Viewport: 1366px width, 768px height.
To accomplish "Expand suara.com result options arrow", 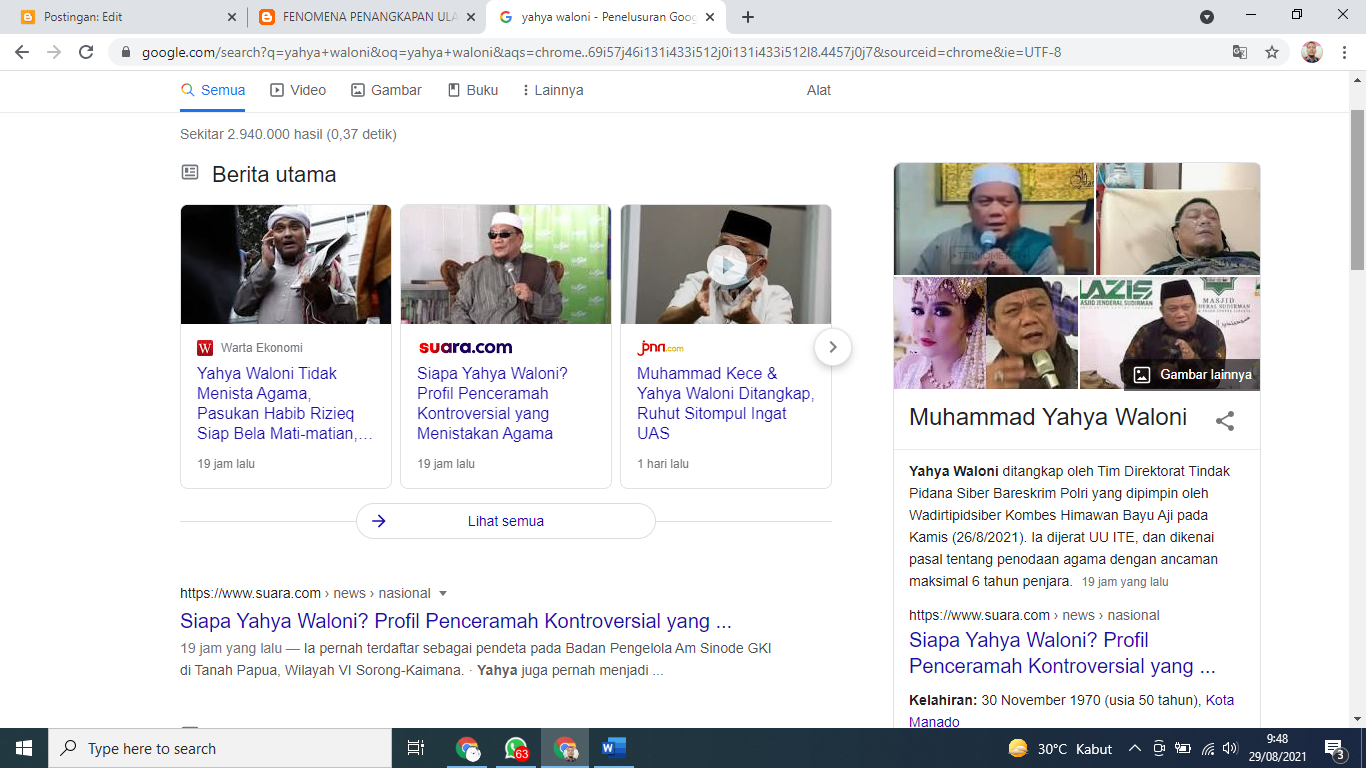I will coord(443,594).
